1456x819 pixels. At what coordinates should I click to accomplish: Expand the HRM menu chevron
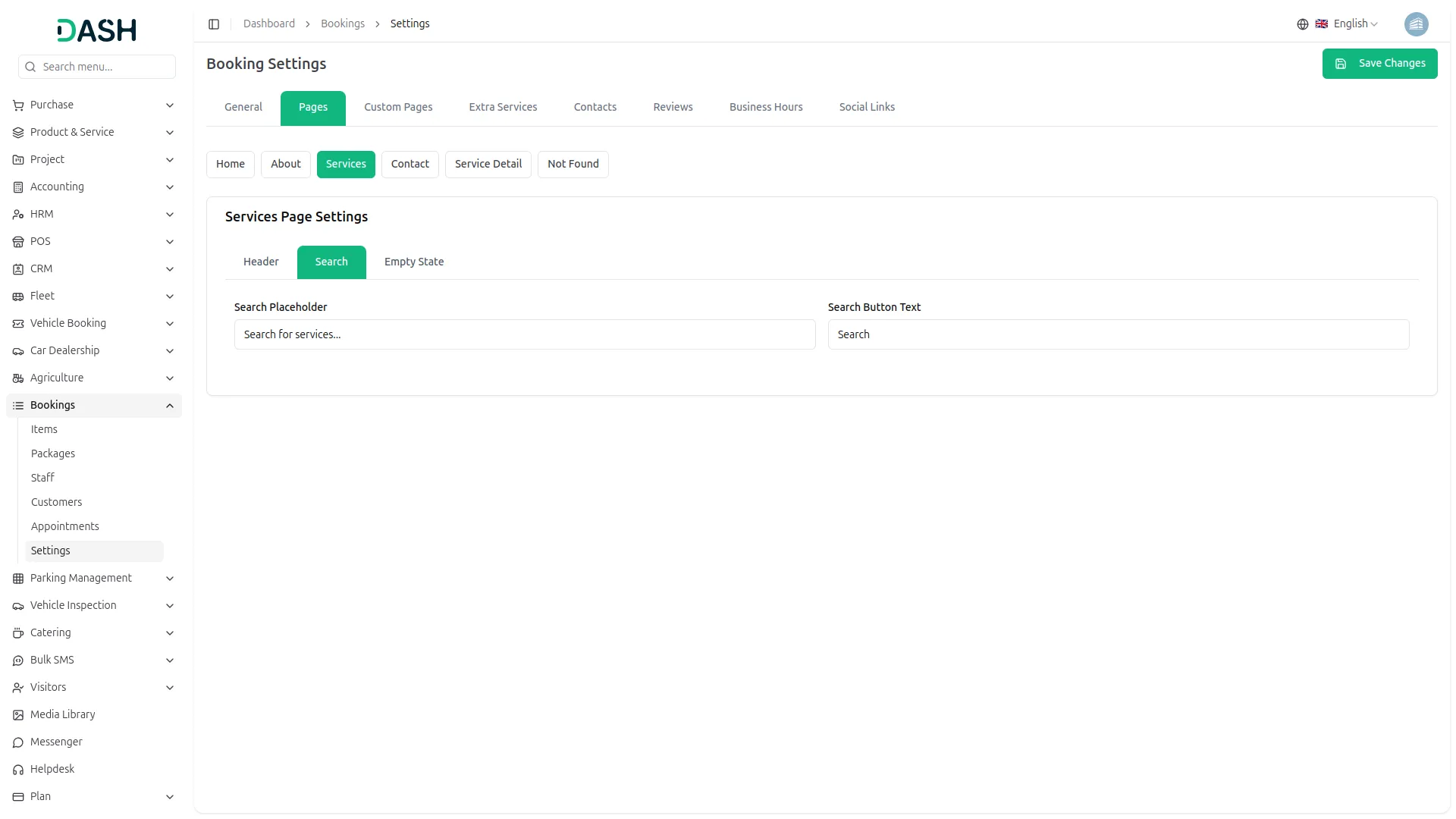point(170,215)
